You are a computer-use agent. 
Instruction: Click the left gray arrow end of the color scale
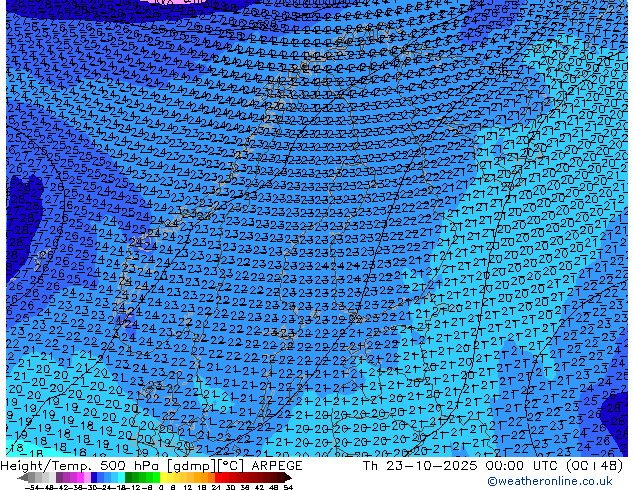[x=23, y=477]
